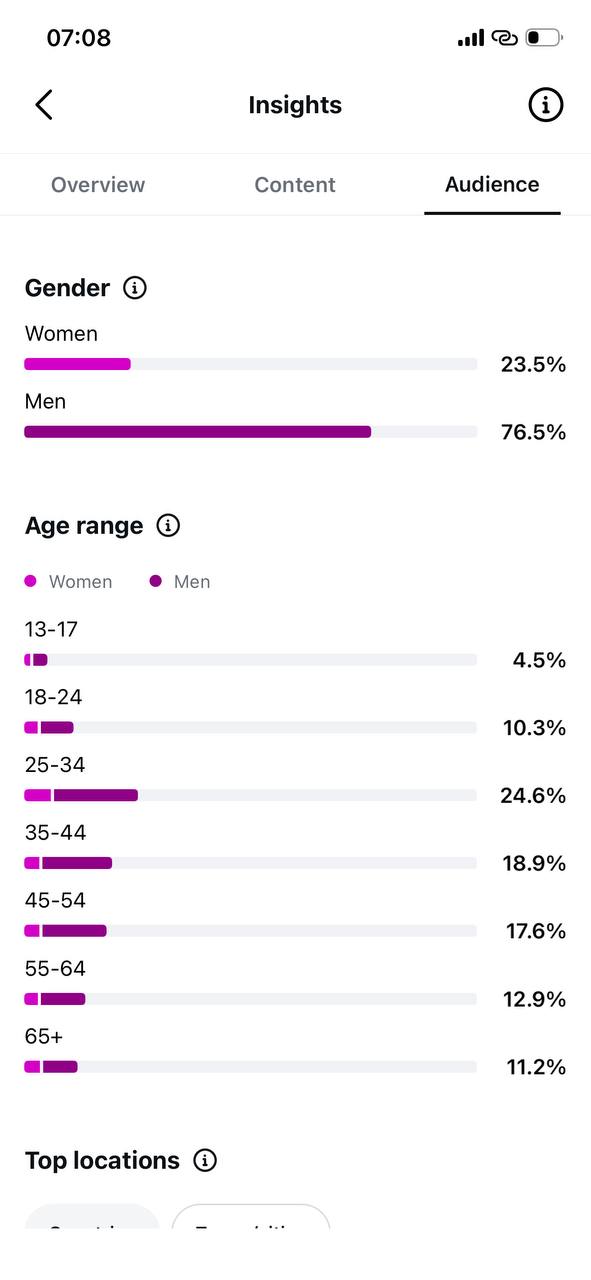Tap the info icon beside Top locations
The height and width of the screenshot is (1280, 591).
[x=205, y=1160]
